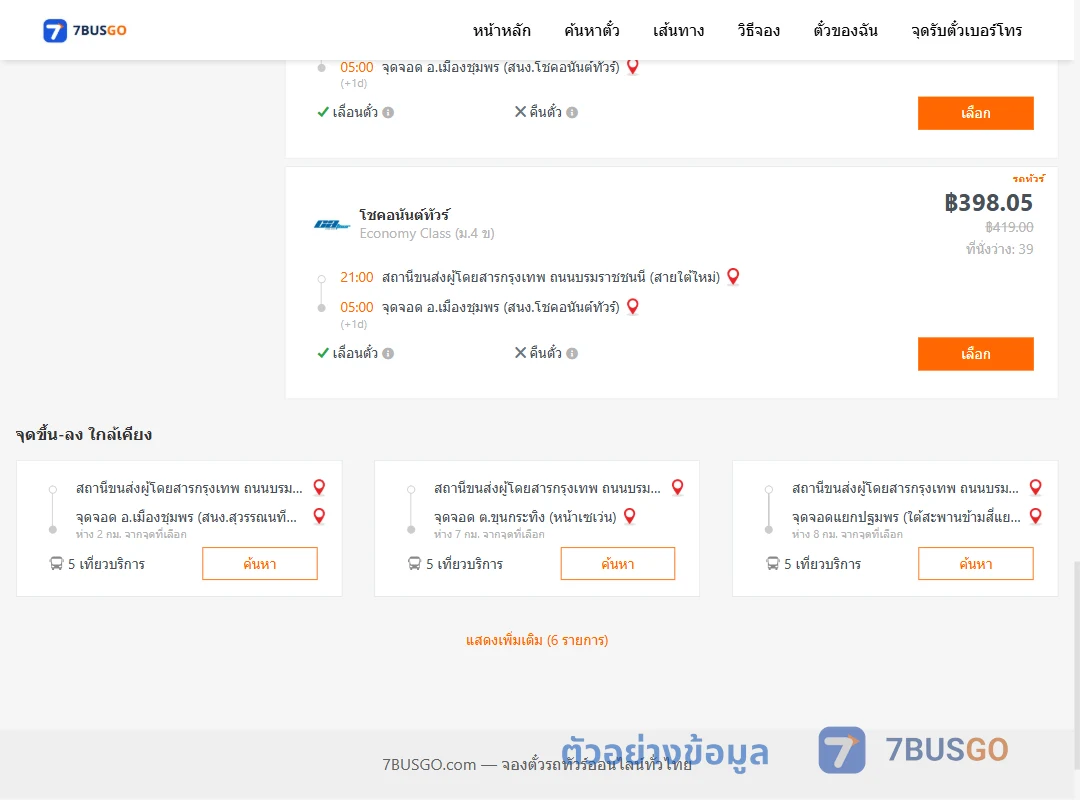Show info icon next to first card's คืนตั๋ว
This screenshot has width=1080, height=800.
(x=572, y=112)
